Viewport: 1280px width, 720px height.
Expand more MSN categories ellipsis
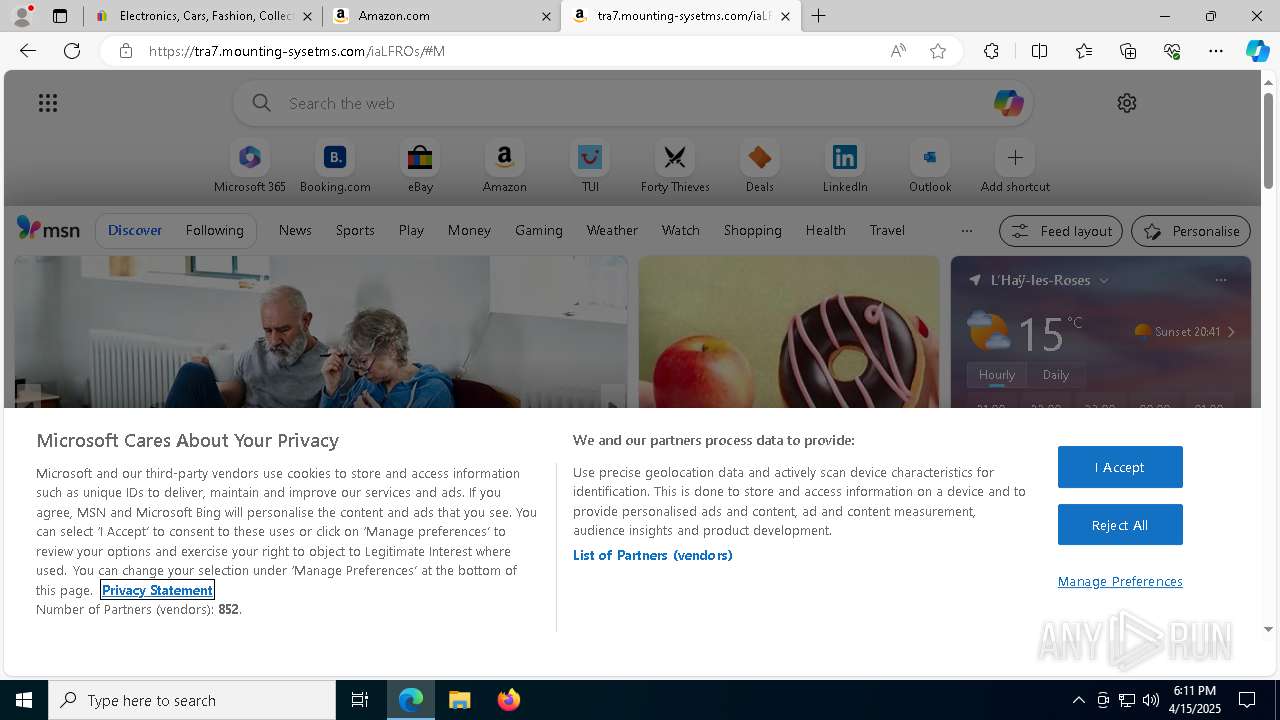(967, 230)
